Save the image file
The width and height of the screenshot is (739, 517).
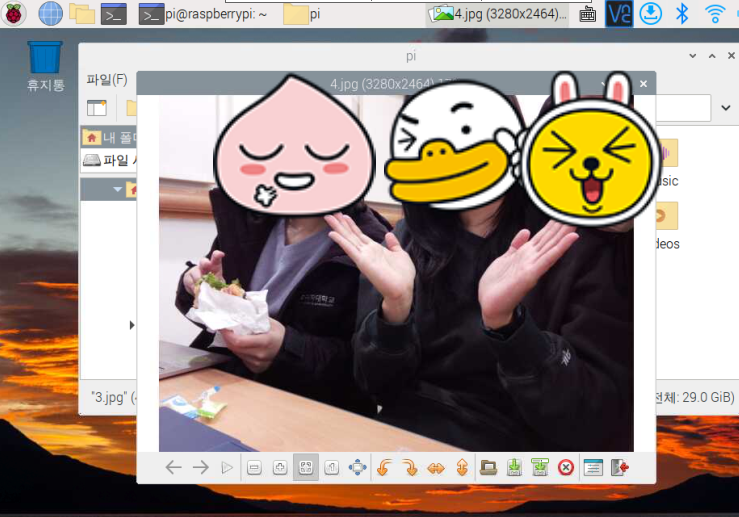[x=514, y=468]
